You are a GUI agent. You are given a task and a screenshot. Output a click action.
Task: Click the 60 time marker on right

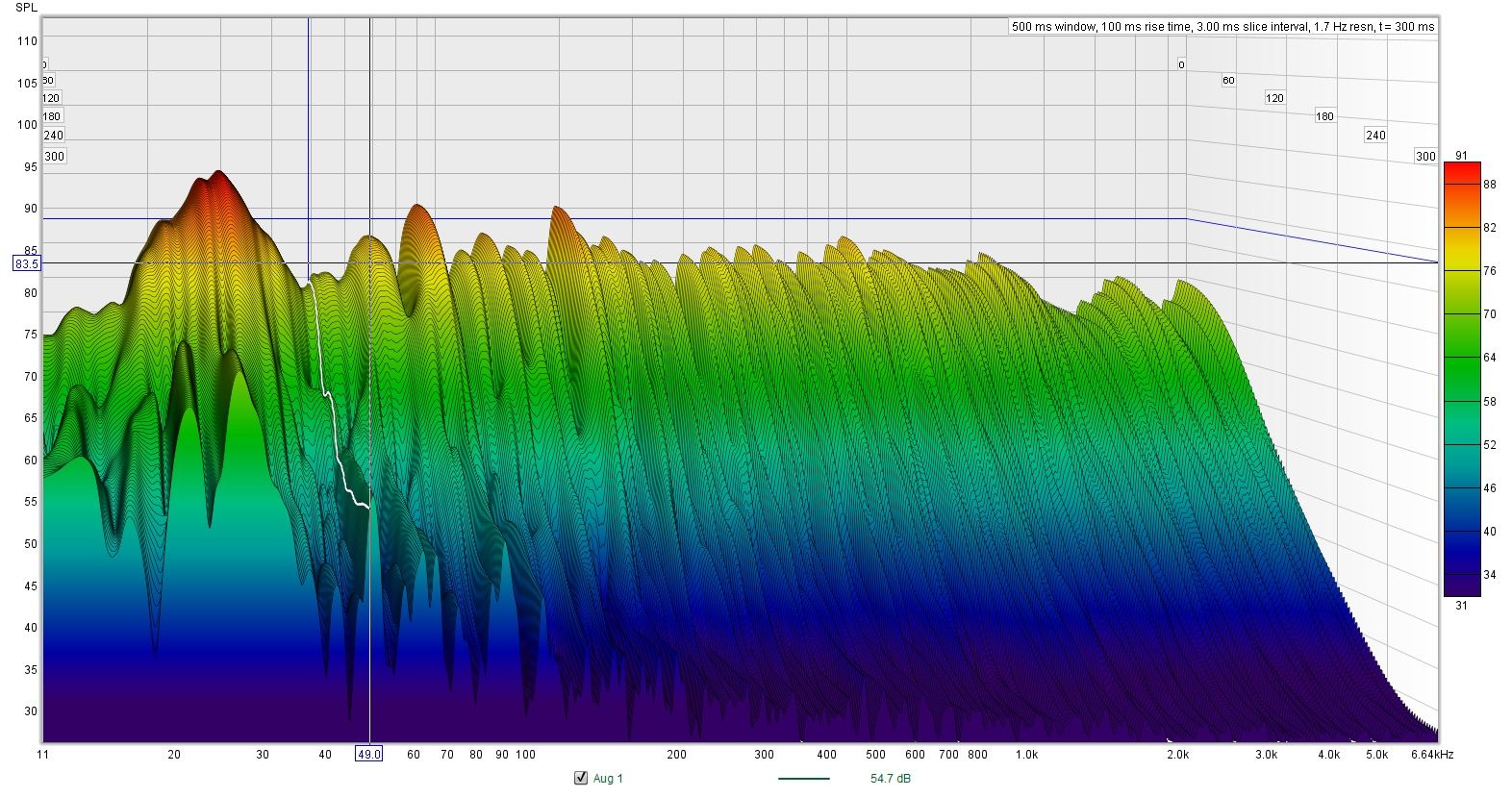(1228, 81)
